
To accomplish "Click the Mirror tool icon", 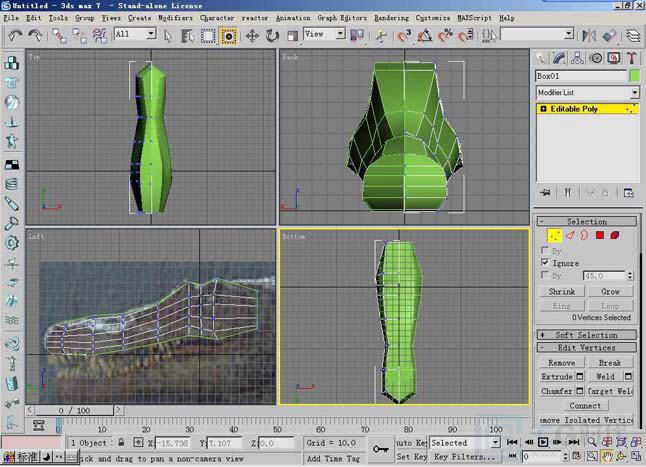I will (x=589, y=36).
